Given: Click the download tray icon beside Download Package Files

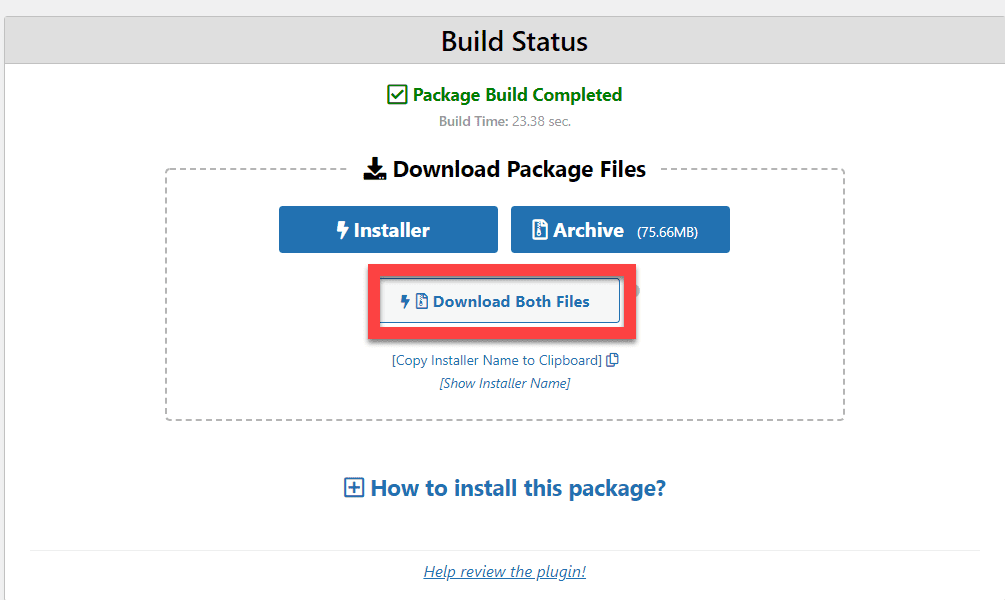Looking at the screenshot, I should 375,169.
